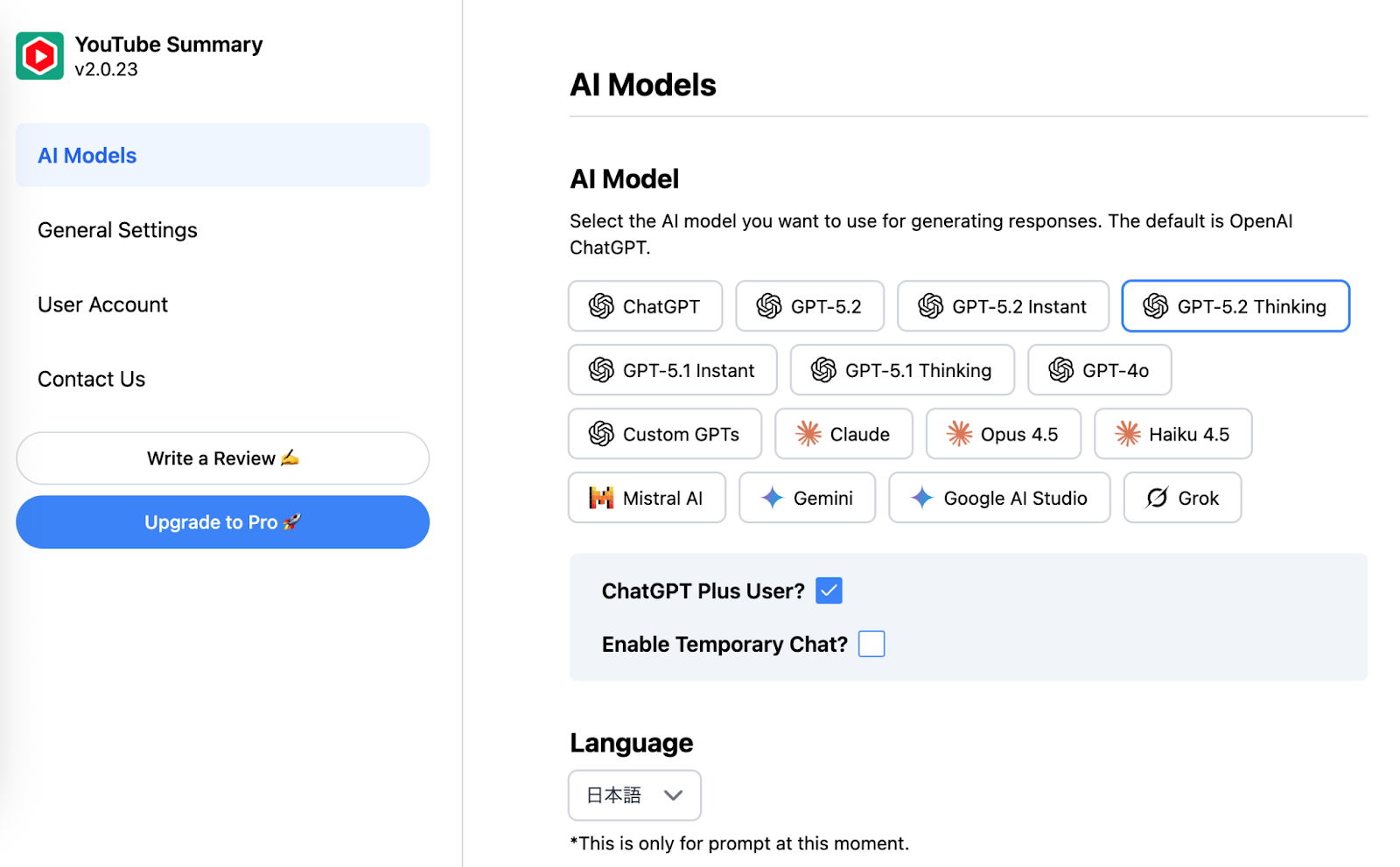Select the Opus 4.5 model

(1003, 434)
